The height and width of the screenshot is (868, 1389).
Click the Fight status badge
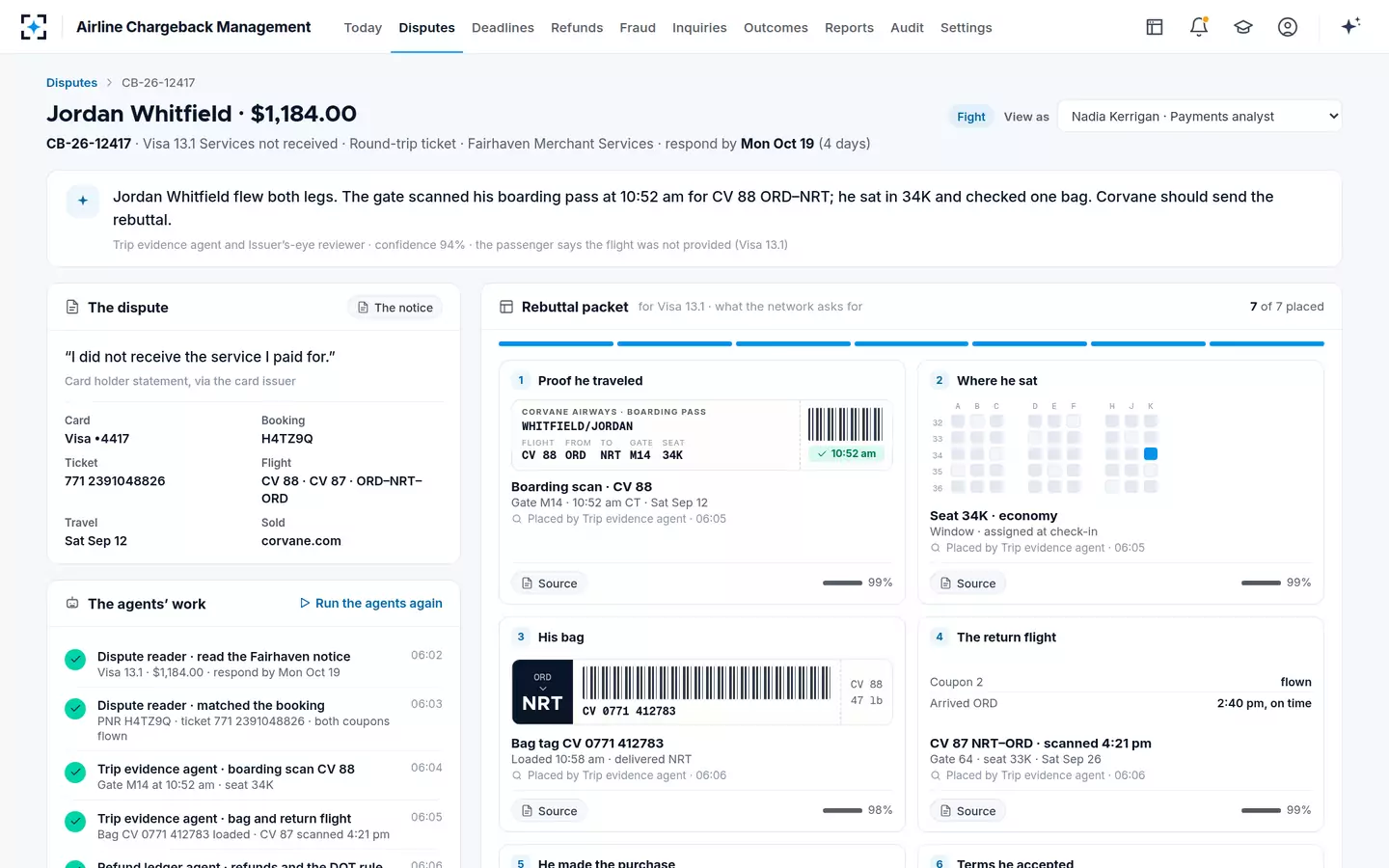click(971, 117)
